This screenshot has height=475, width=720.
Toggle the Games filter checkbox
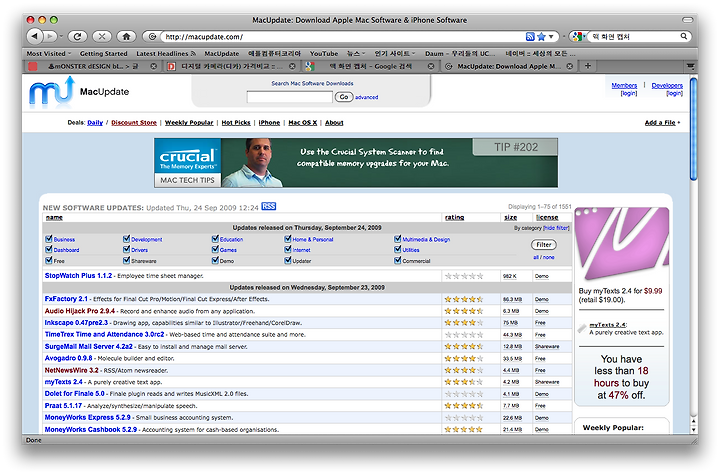point(215,249)
